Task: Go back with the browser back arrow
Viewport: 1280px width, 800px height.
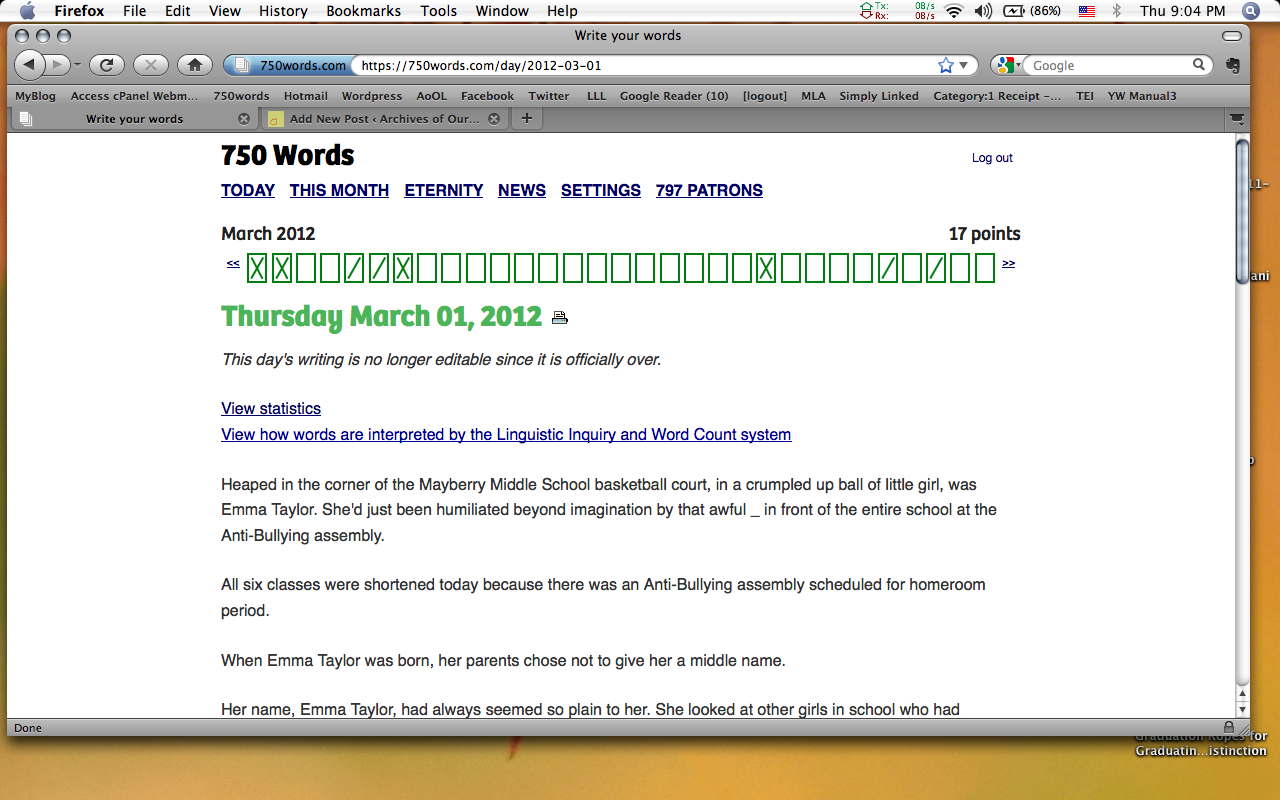Action: 30,65
